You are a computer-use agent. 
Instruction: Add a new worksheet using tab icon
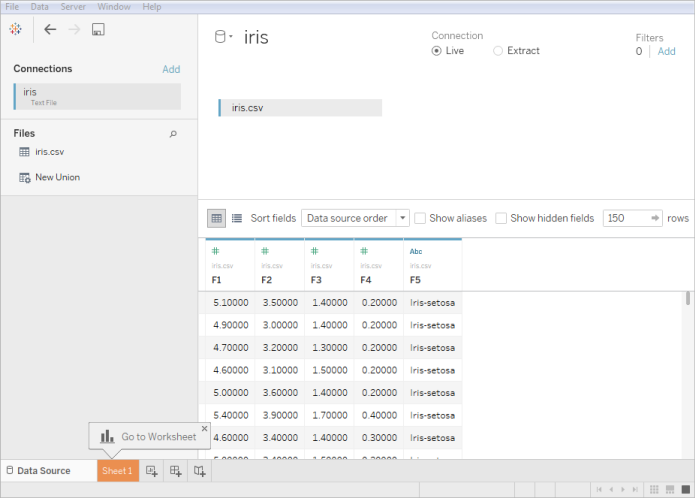pyautogui.click(x=152, y=471)
